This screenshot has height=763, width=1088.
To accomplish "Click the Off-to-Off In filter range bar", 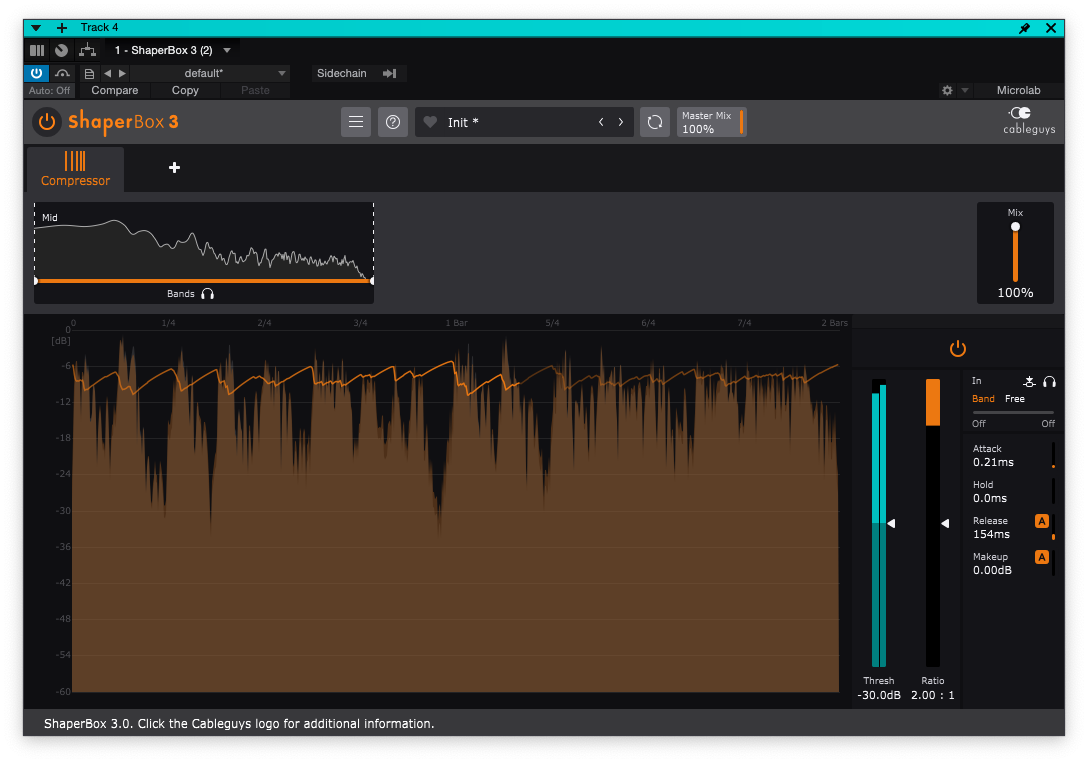I will [1013, 413].
